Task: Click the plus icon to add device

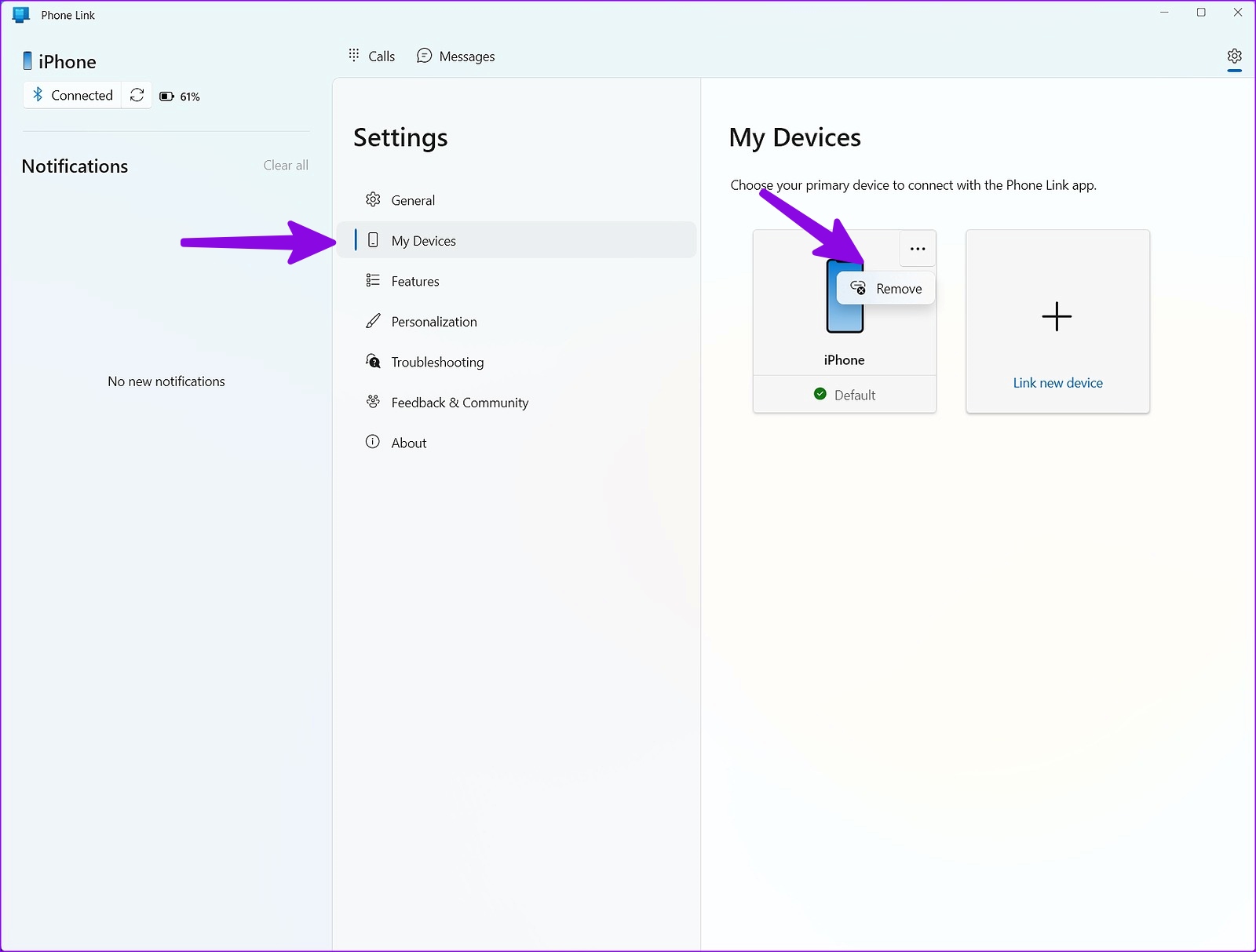Action: point(1057,316)
